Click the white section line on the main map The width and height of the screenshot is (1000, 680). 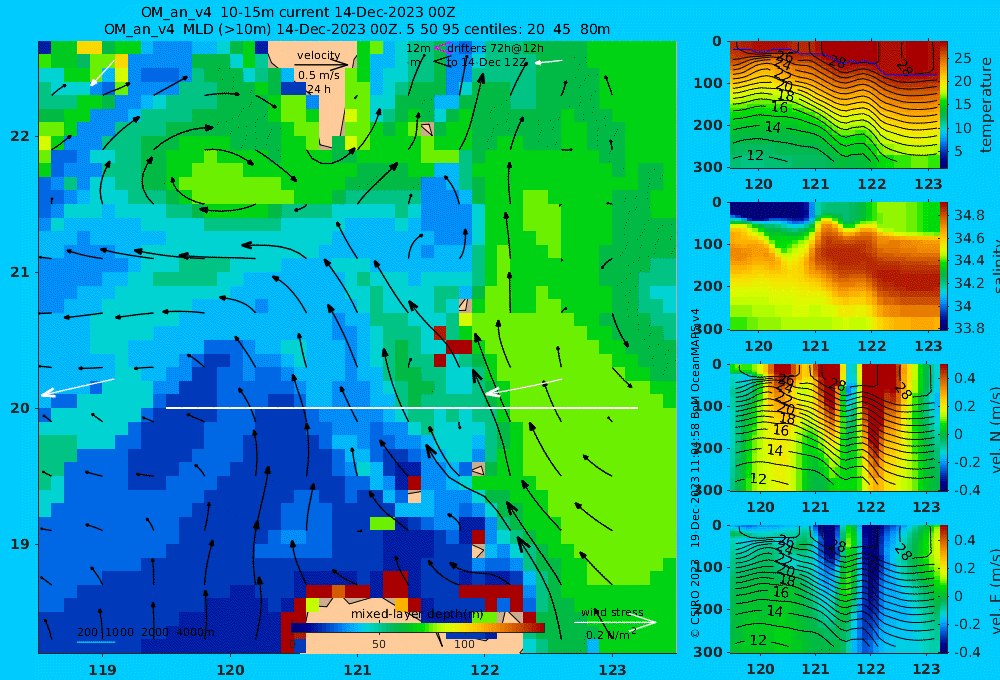[402, 408]
